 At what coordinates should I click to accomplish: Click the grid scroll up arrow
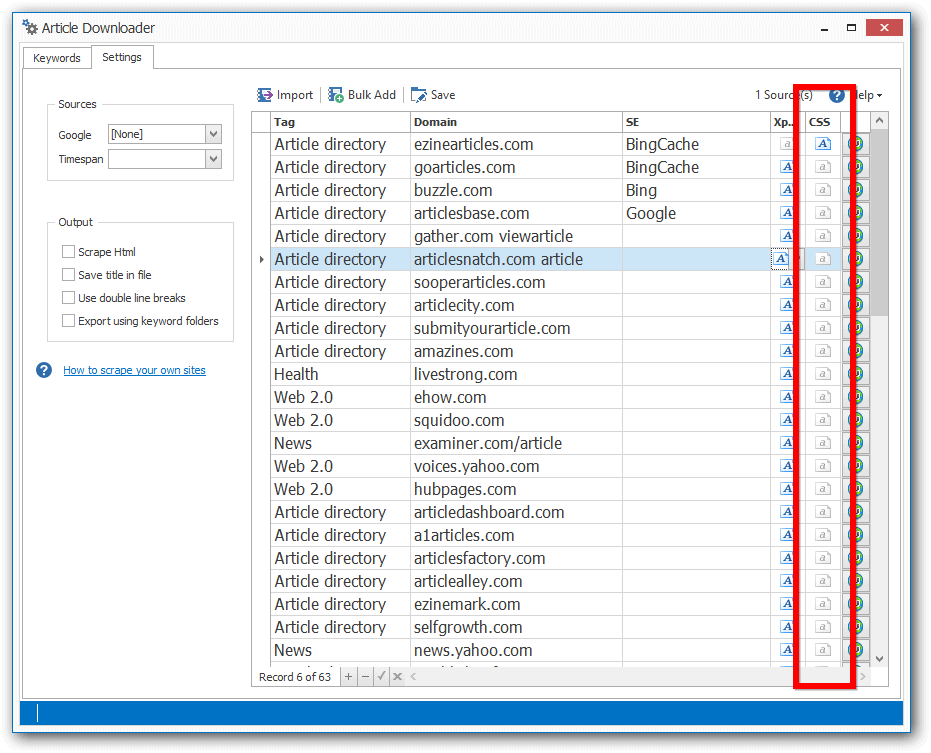[x=879, y=121]
